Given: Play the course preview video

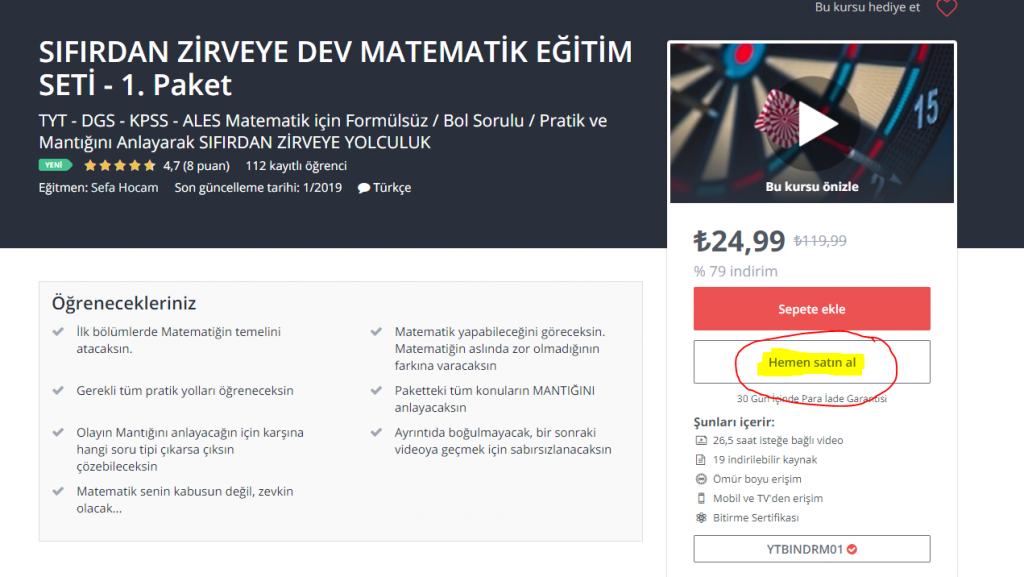Looking at the screenshot, I should pyautogui.click(x=814, y=123).
